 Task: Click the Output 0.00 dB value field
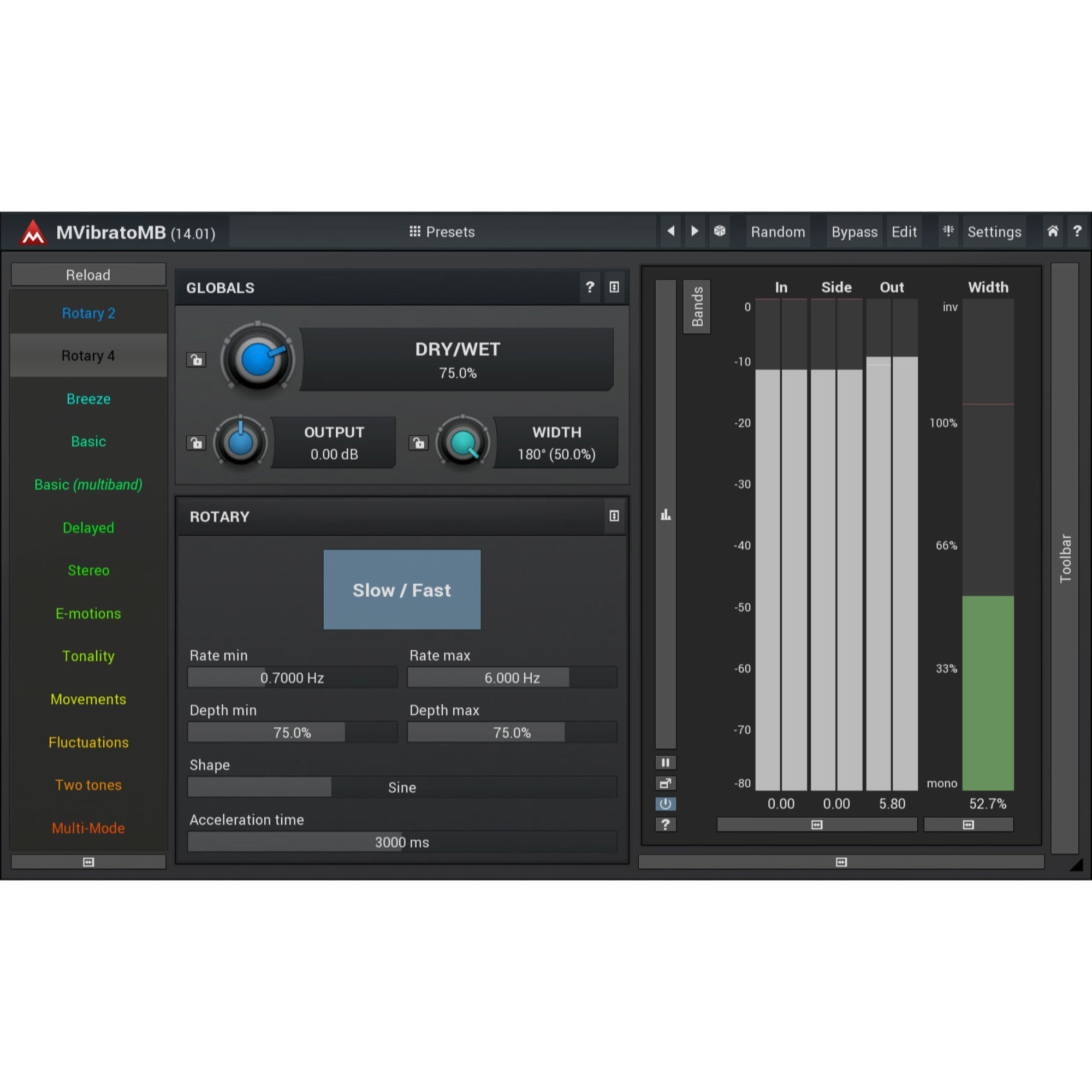334,443
